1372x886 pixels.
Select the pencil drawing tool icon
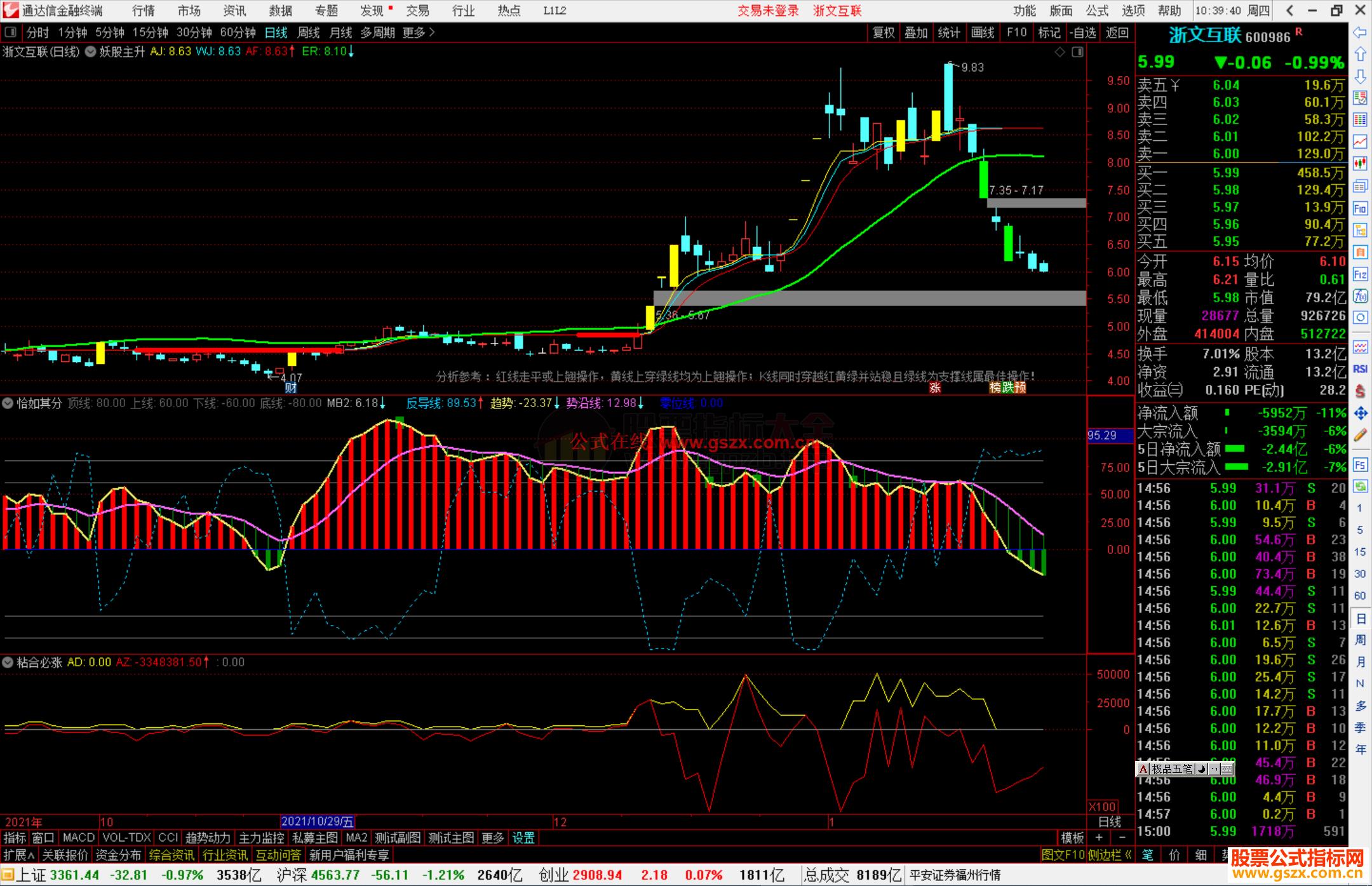coord(1360,435)
